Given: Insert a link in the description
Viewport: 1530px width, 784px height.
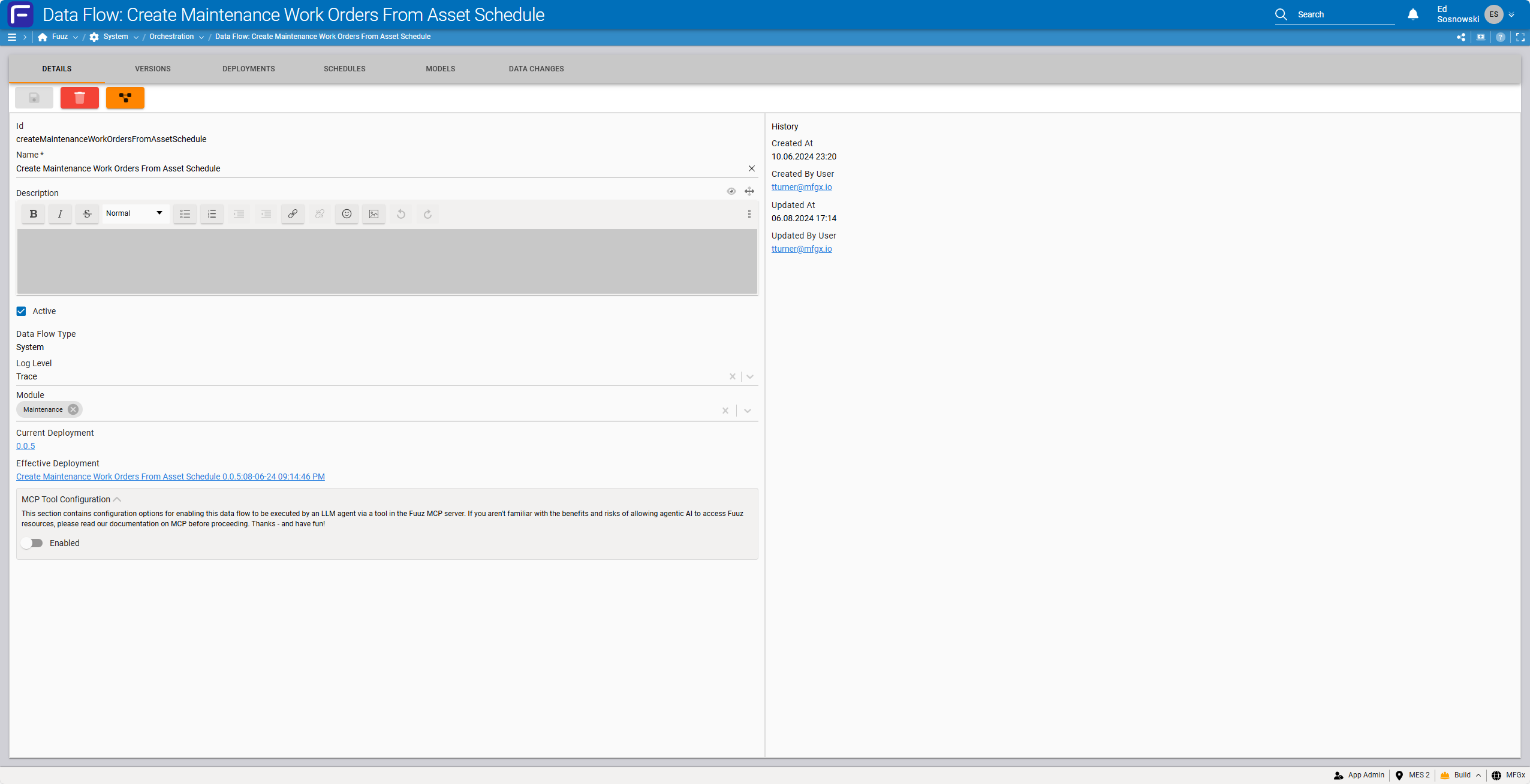Looking at the screenshot, I should pyautogui.click(x=293, y=214).
